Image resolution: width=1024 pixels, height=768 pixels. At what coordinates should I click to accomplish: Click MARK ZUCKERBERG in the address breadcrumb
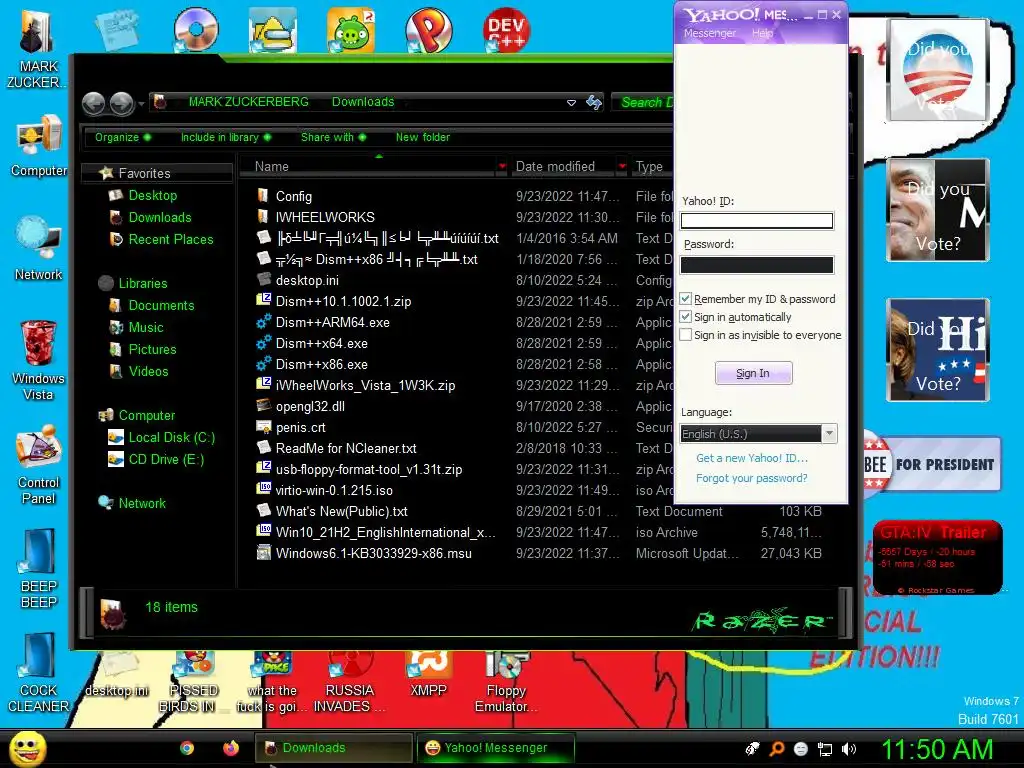[x=249, y=102]
